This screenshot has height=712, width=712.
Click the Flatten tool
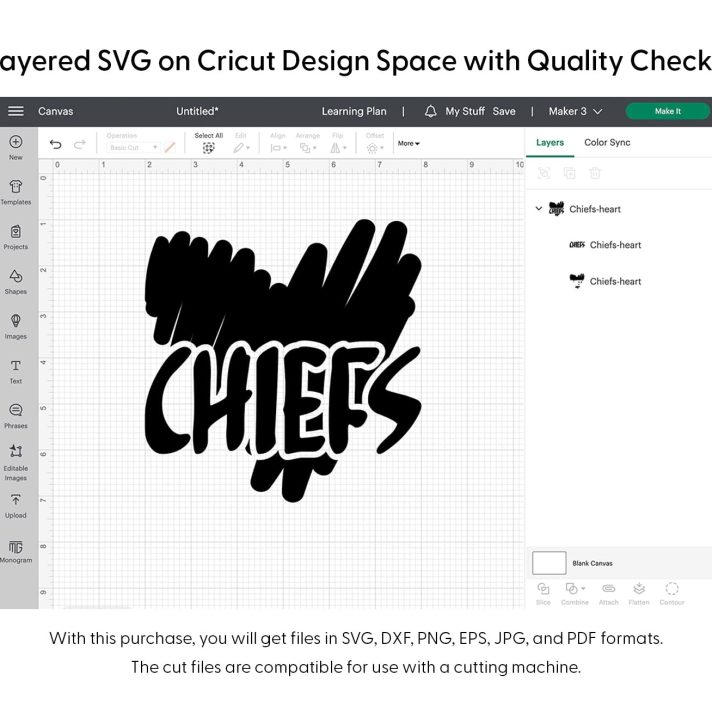(639, 594)
